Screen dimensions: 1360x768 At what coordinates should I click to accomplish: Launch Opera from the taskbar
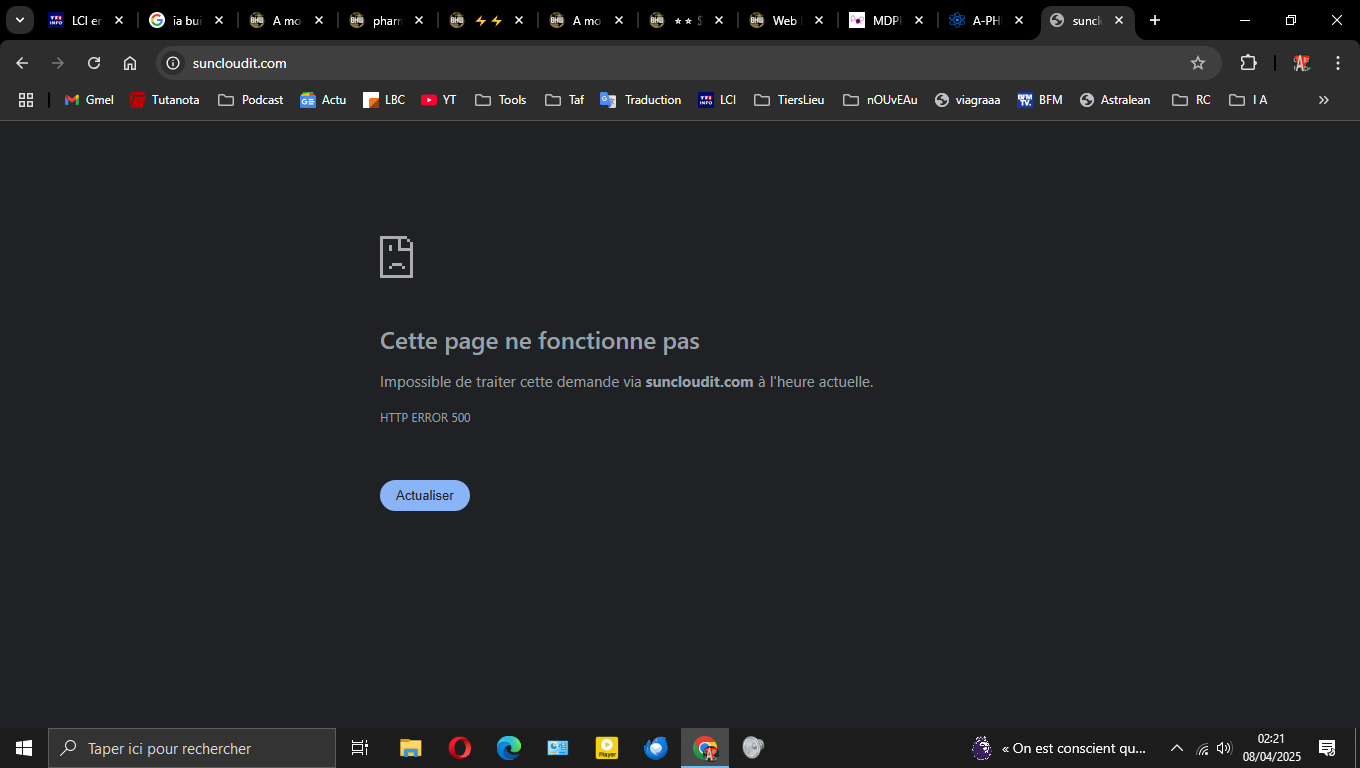460,748
